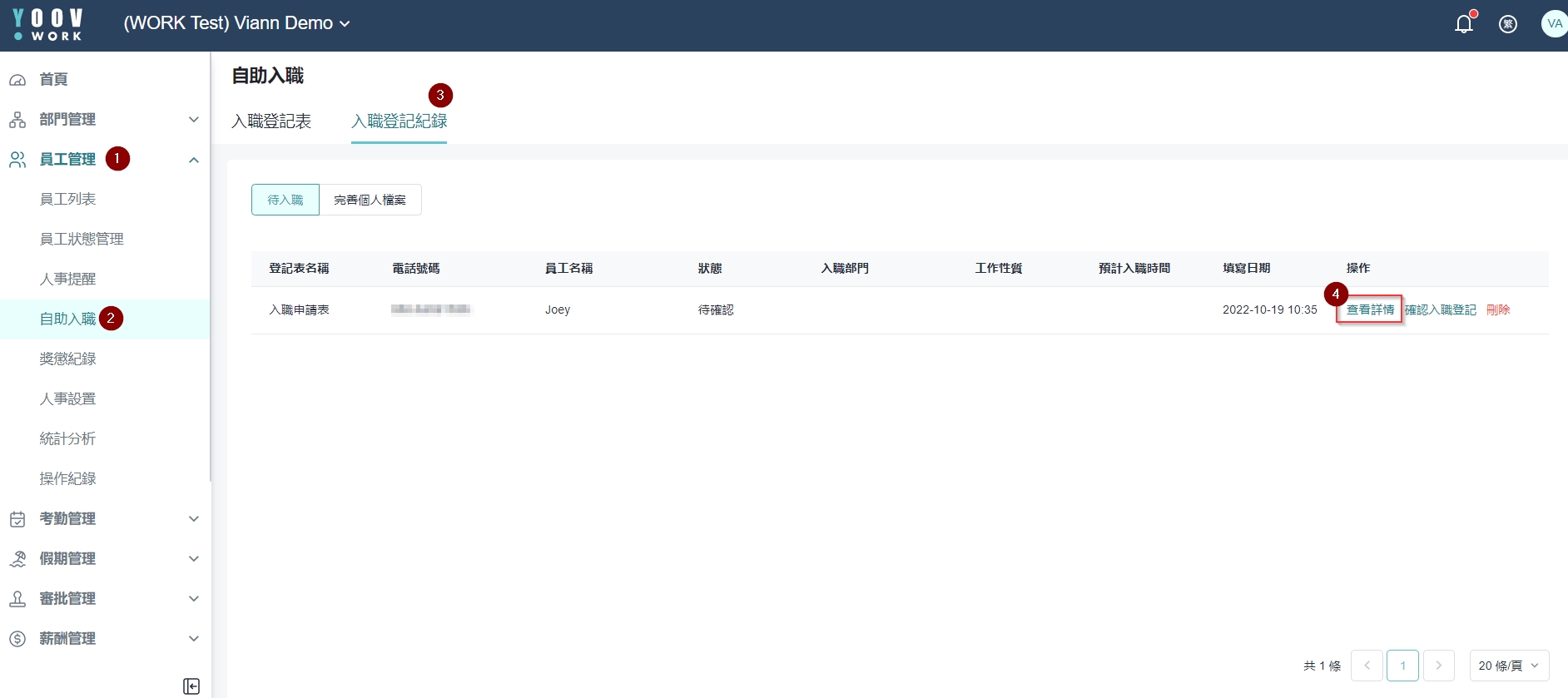This screenshot has height=698, width=1568.
Task: Switch to 完善個人檔案 filter toggle
Action: click(x=370, y=200)
